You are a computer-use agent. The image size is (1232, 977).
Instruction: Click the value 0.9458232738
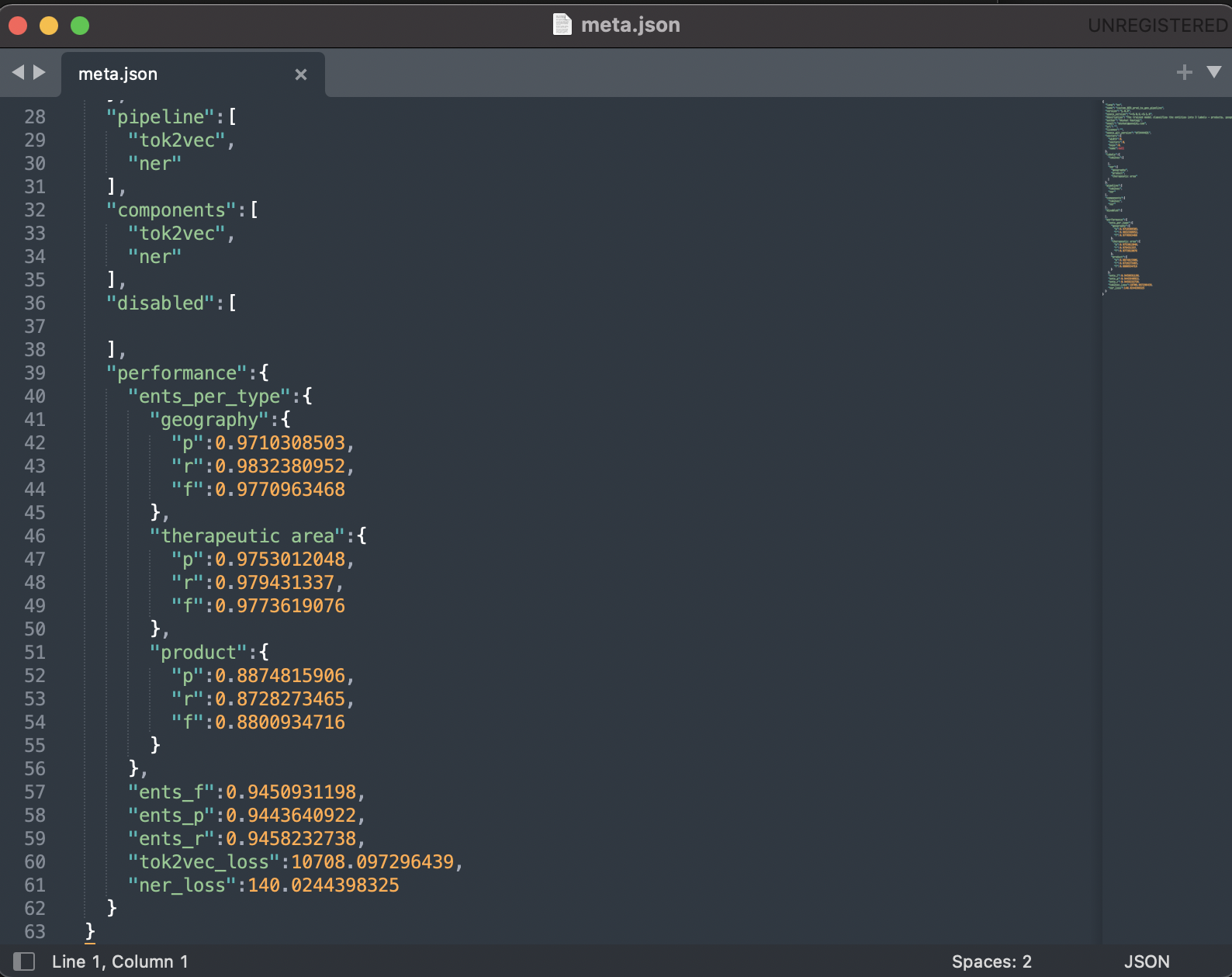(291, 839)
